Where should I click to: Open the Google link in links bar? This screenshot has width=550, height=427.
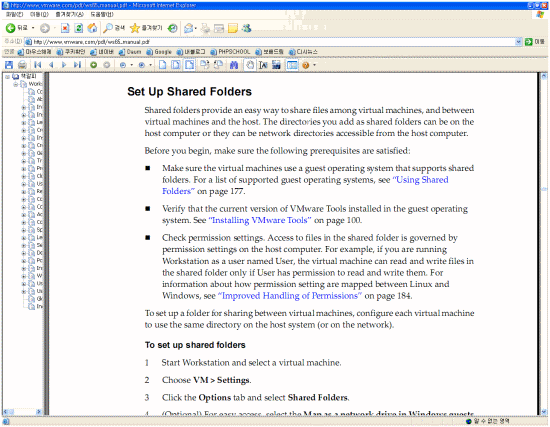(x=159, y=52)
